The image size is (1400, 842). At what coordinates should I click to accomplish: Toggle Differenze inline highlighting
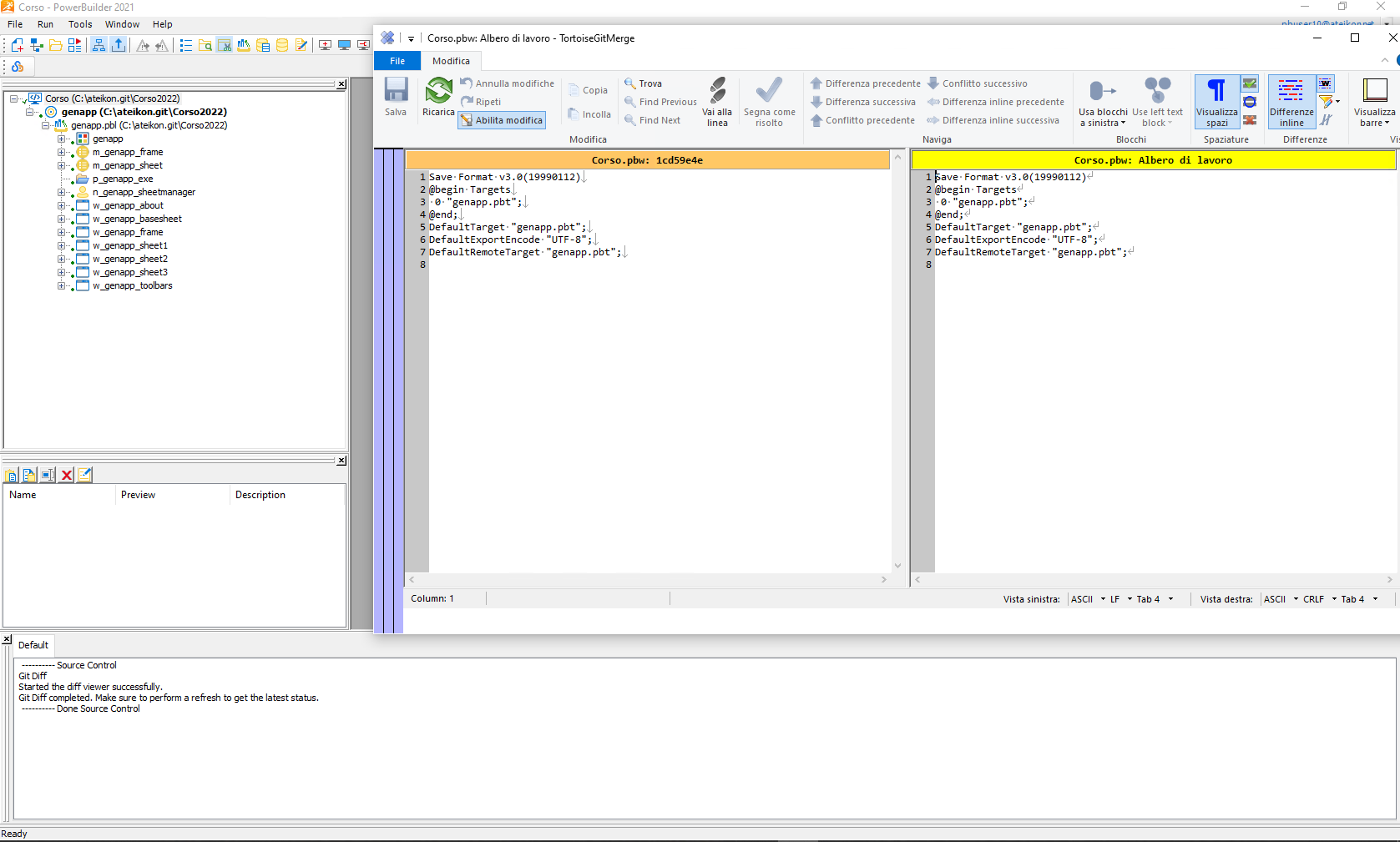coord(1291,102)
